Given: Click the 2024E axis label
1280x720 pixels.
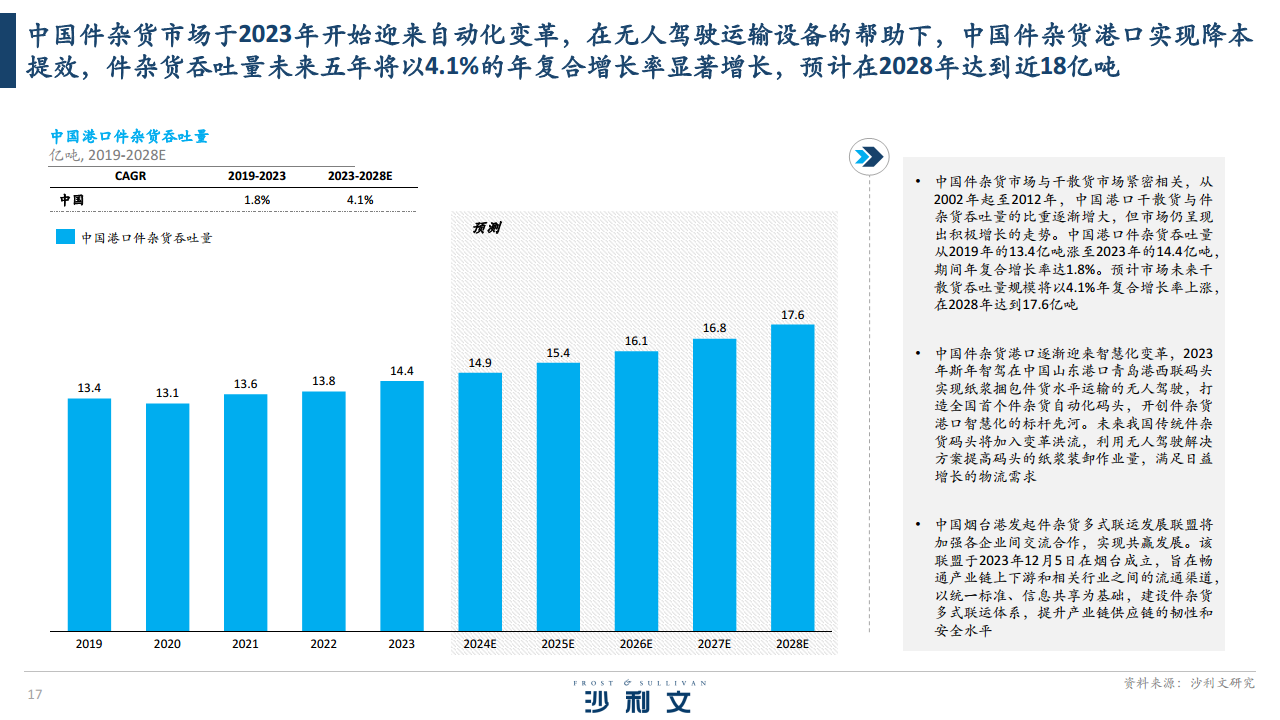Looking at the screenshot, I should pyautogui.click(x=480, y=644).
